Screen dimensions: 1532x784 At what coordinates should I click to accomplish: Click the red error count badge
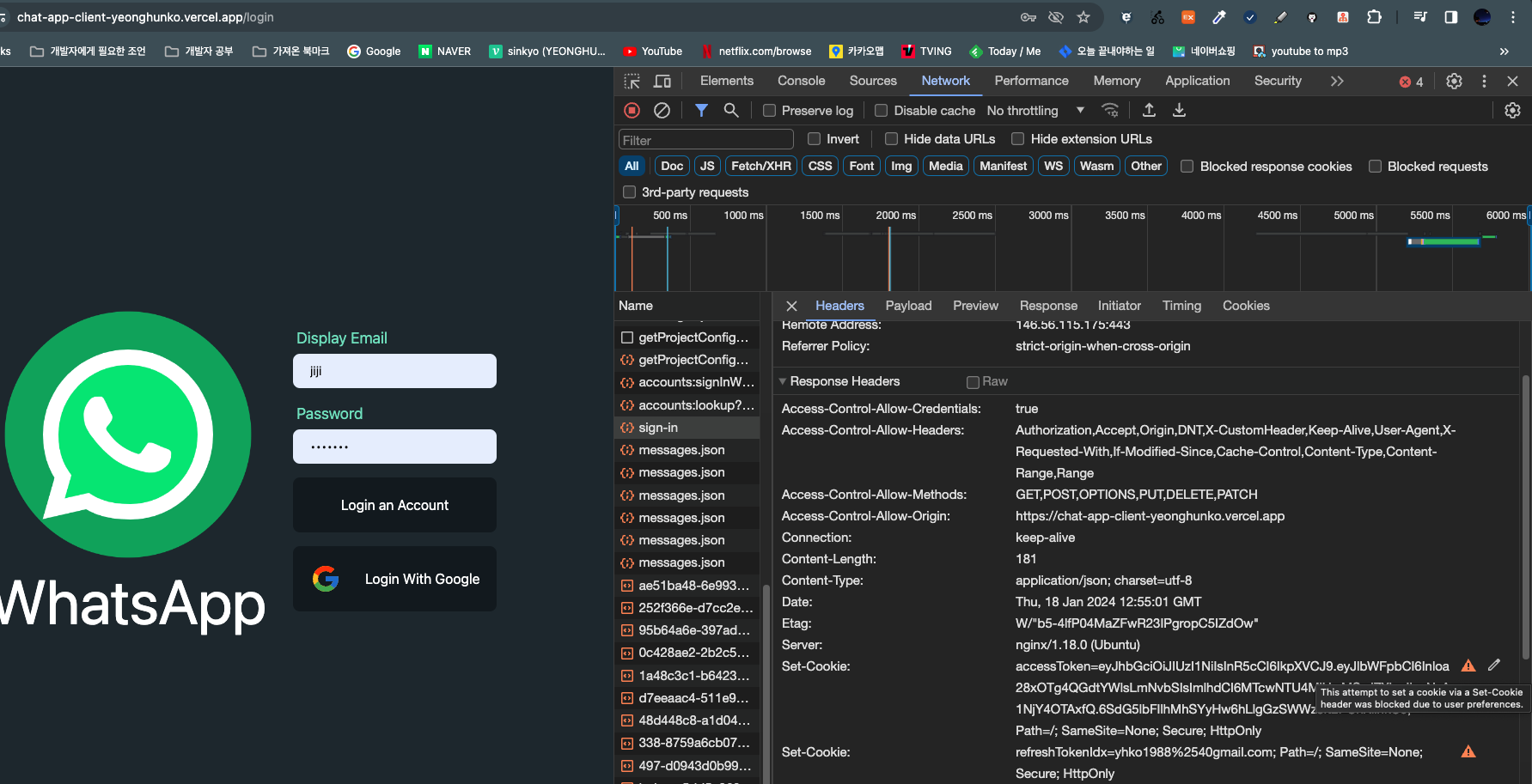[1411, 82]
